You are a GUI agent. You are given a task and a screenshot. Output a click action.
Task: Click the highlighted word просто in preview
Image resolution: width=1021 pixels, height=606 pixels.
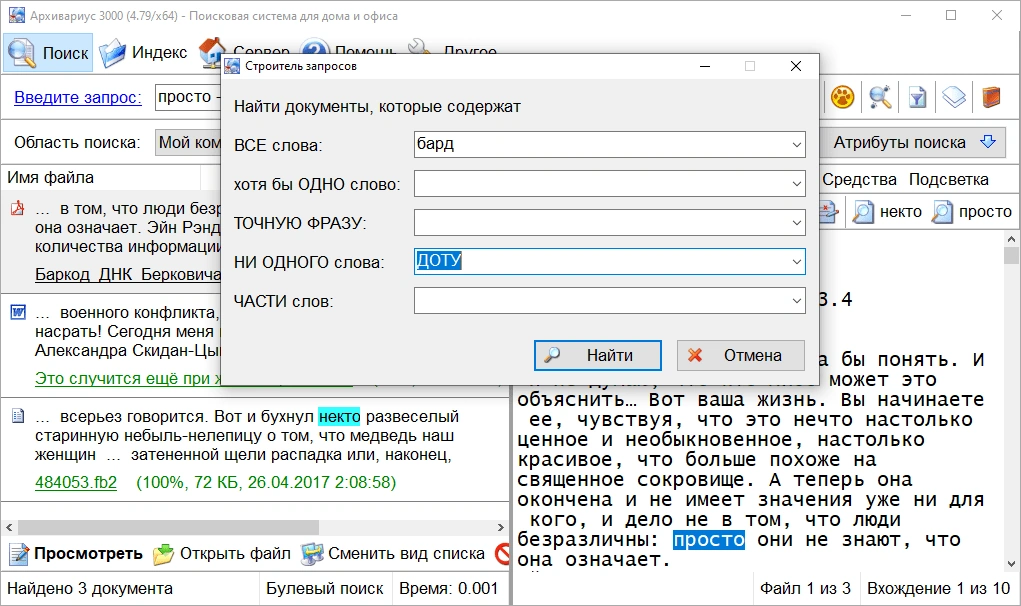(709, 540)
